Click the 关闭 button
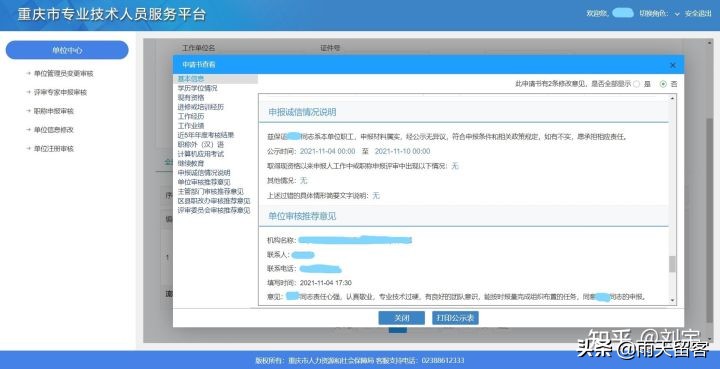 pos(401,318)
